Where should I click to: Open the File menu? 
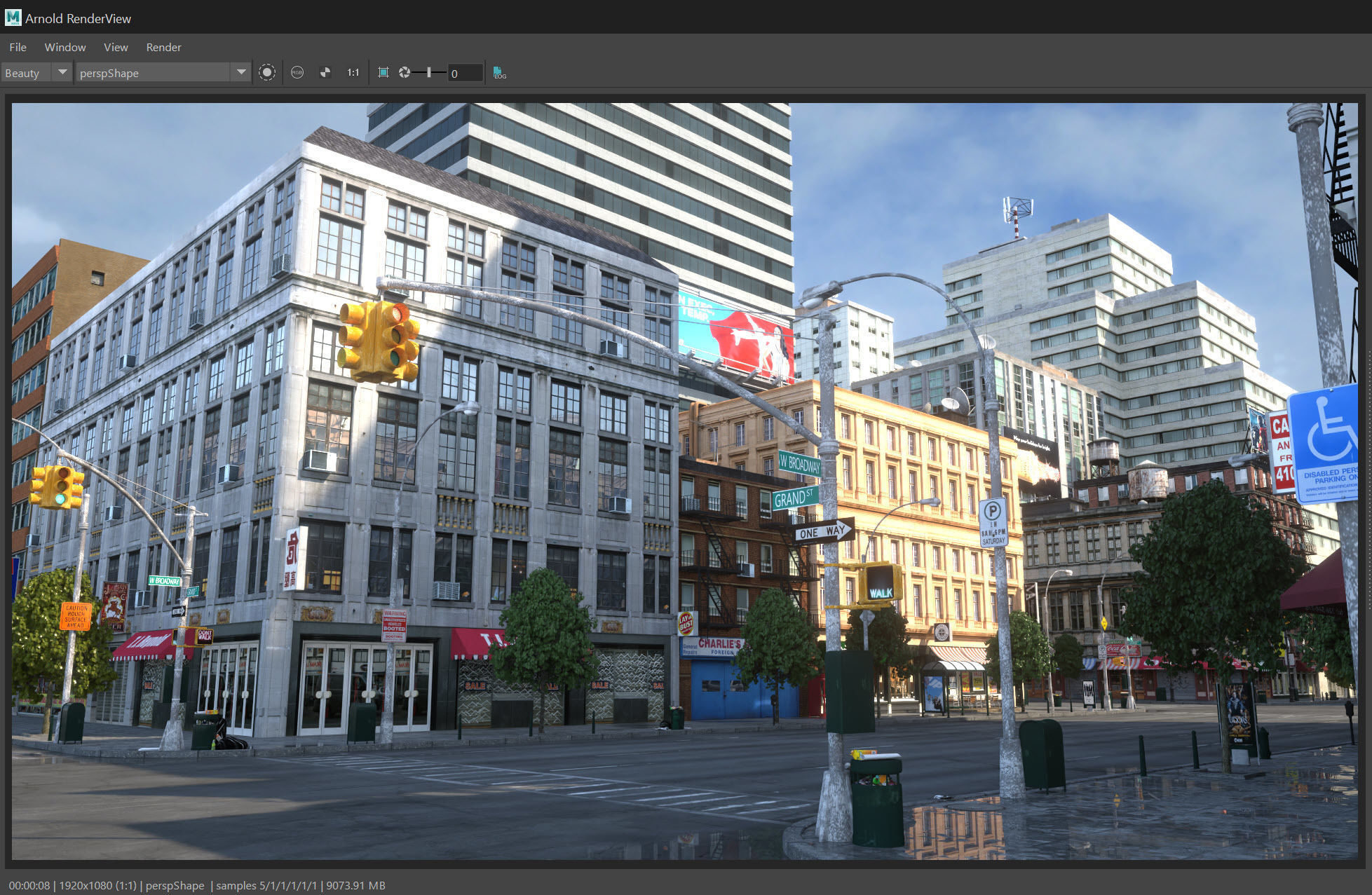[18, 47]
